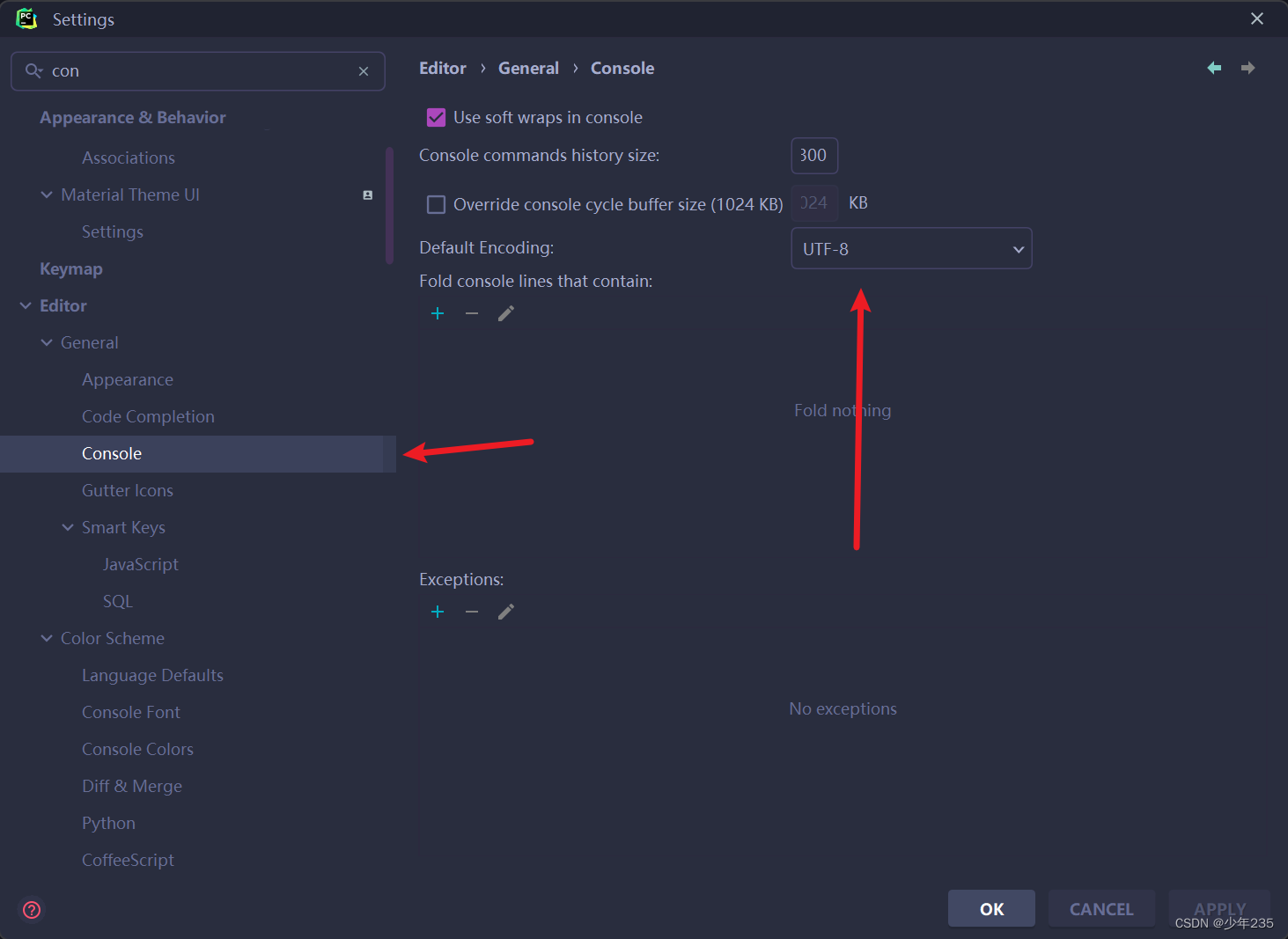Collapse the Editor tree section
1288x939 pixels.
click(26, 305)
